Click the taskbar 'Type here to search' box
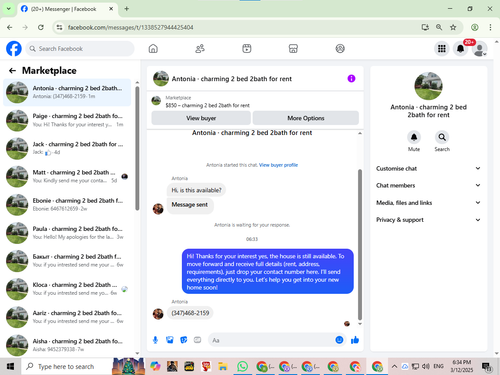This screenshot has width=500, height=375. click(x=66, y=366)
